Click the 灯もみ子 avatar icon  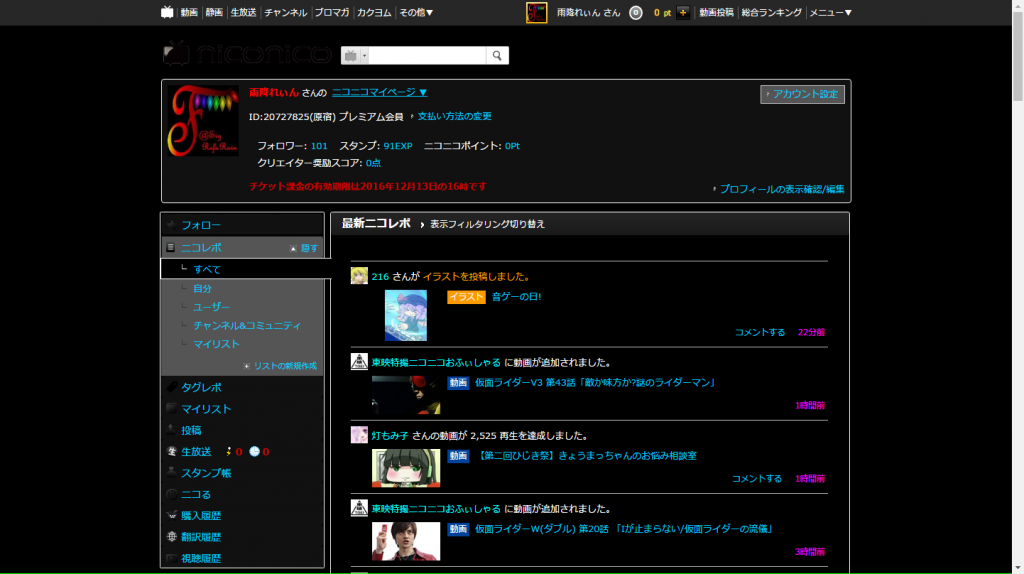(359, 435)
